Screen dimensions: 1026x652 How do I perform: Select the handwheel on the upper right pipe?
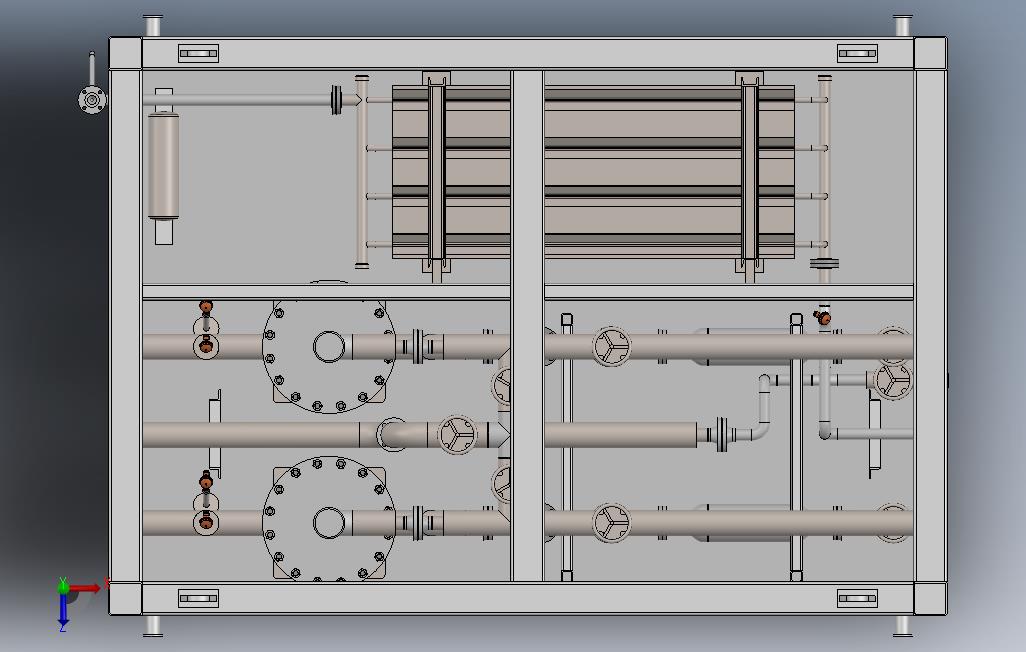[611, 346]
